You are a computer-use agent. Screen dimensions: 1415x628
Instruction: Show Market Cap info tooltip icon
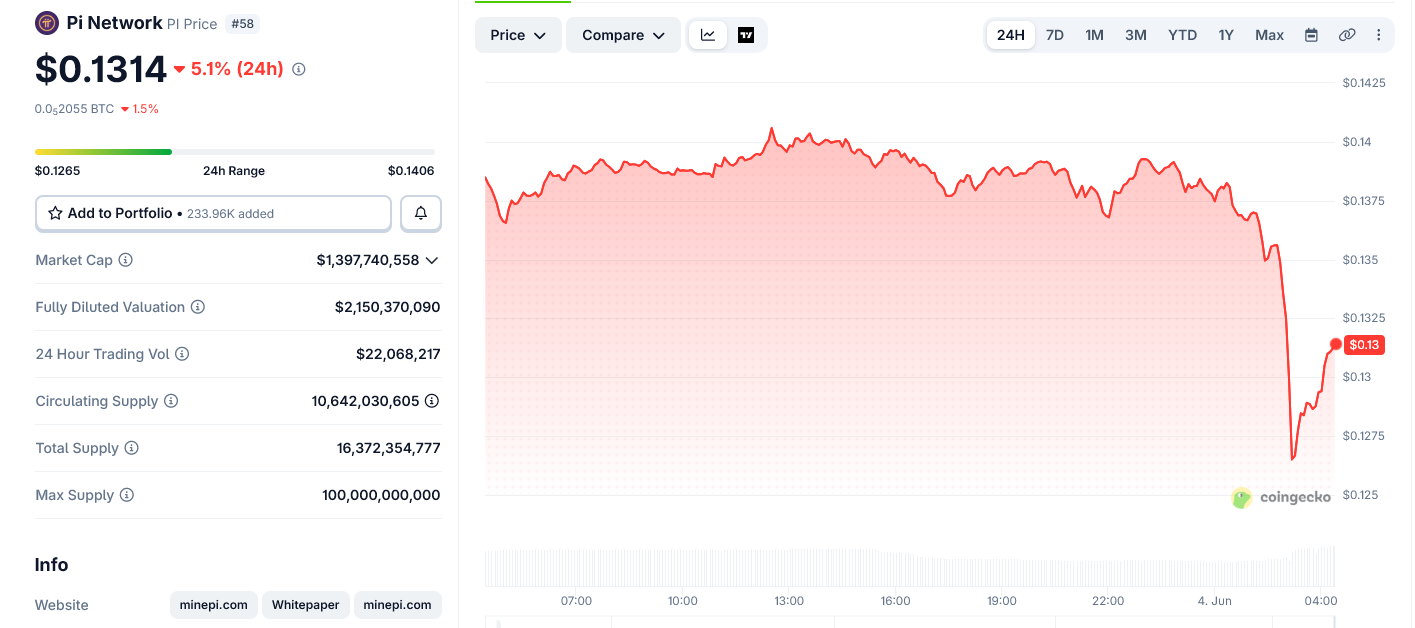click(x=126, y=260)
